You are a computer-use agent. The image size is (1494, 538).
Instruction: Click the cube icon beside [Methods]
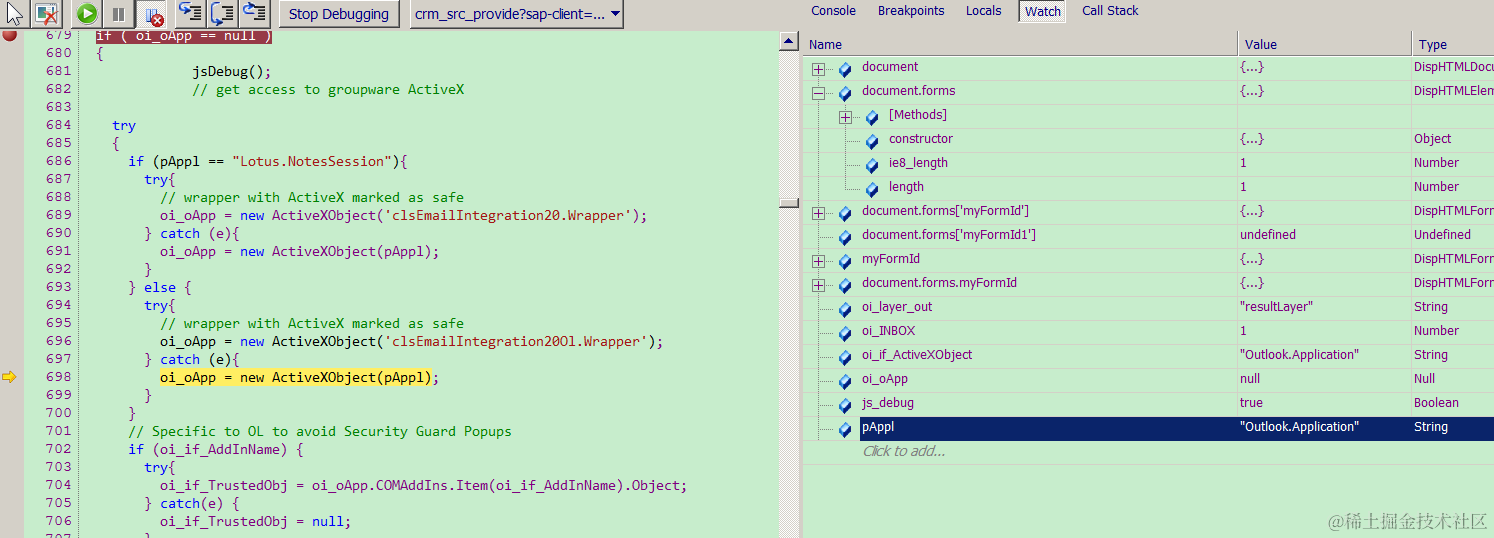[872, 117]
